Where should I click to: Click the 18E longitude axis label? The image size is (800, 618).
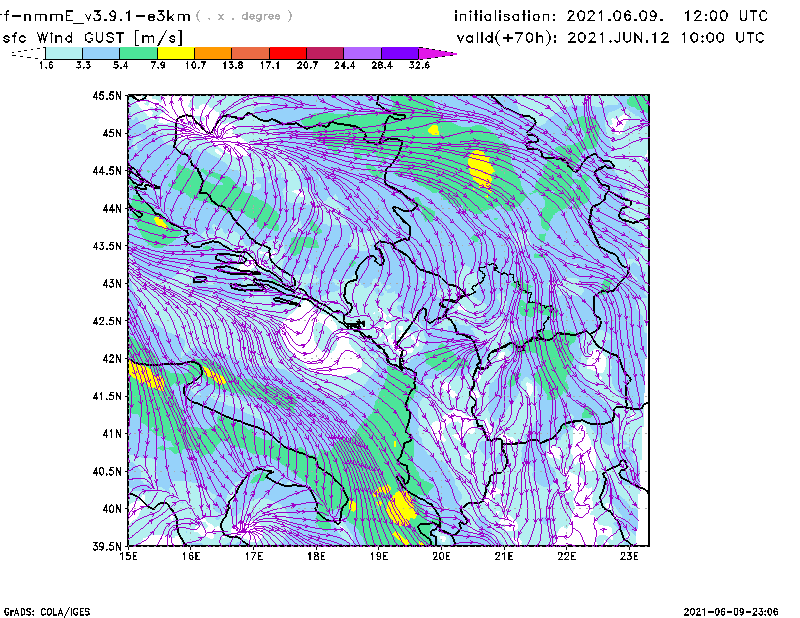(x=316, y=556)
